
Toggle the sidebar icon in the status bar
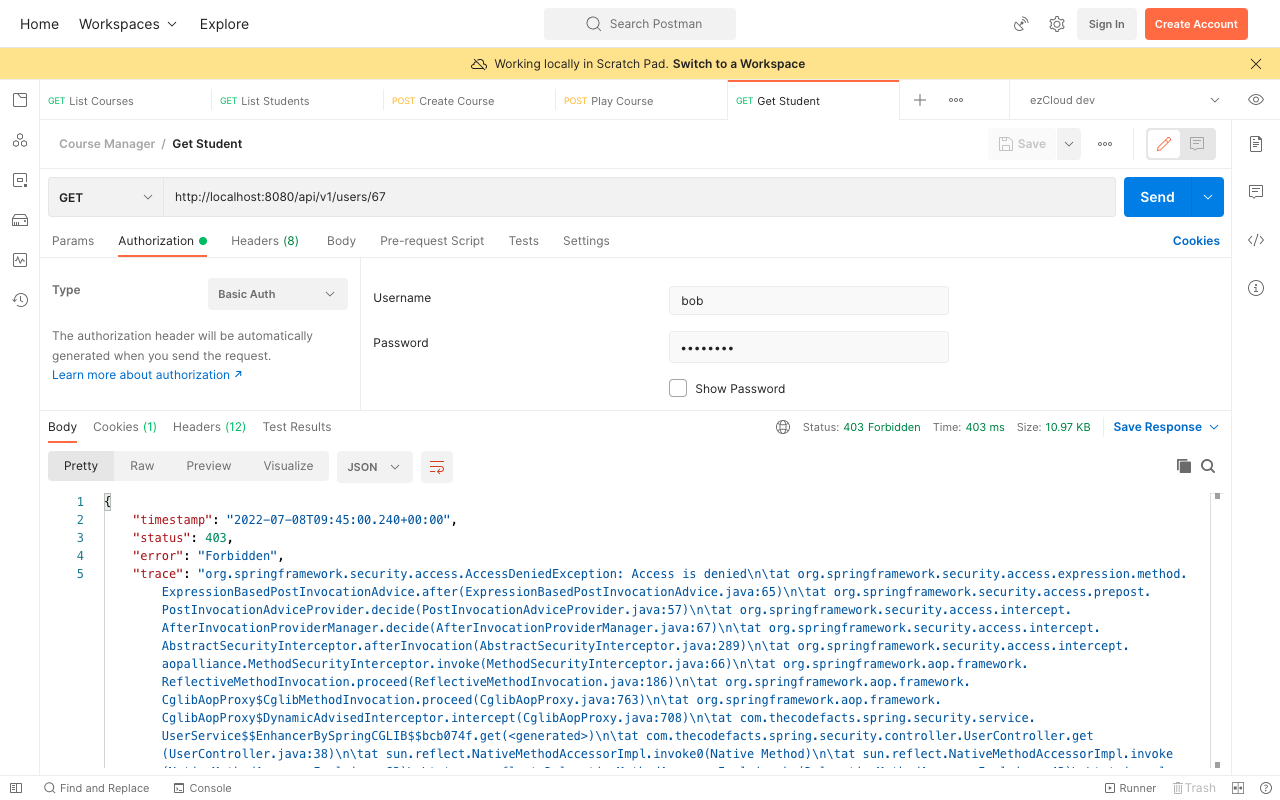(16, 788)
